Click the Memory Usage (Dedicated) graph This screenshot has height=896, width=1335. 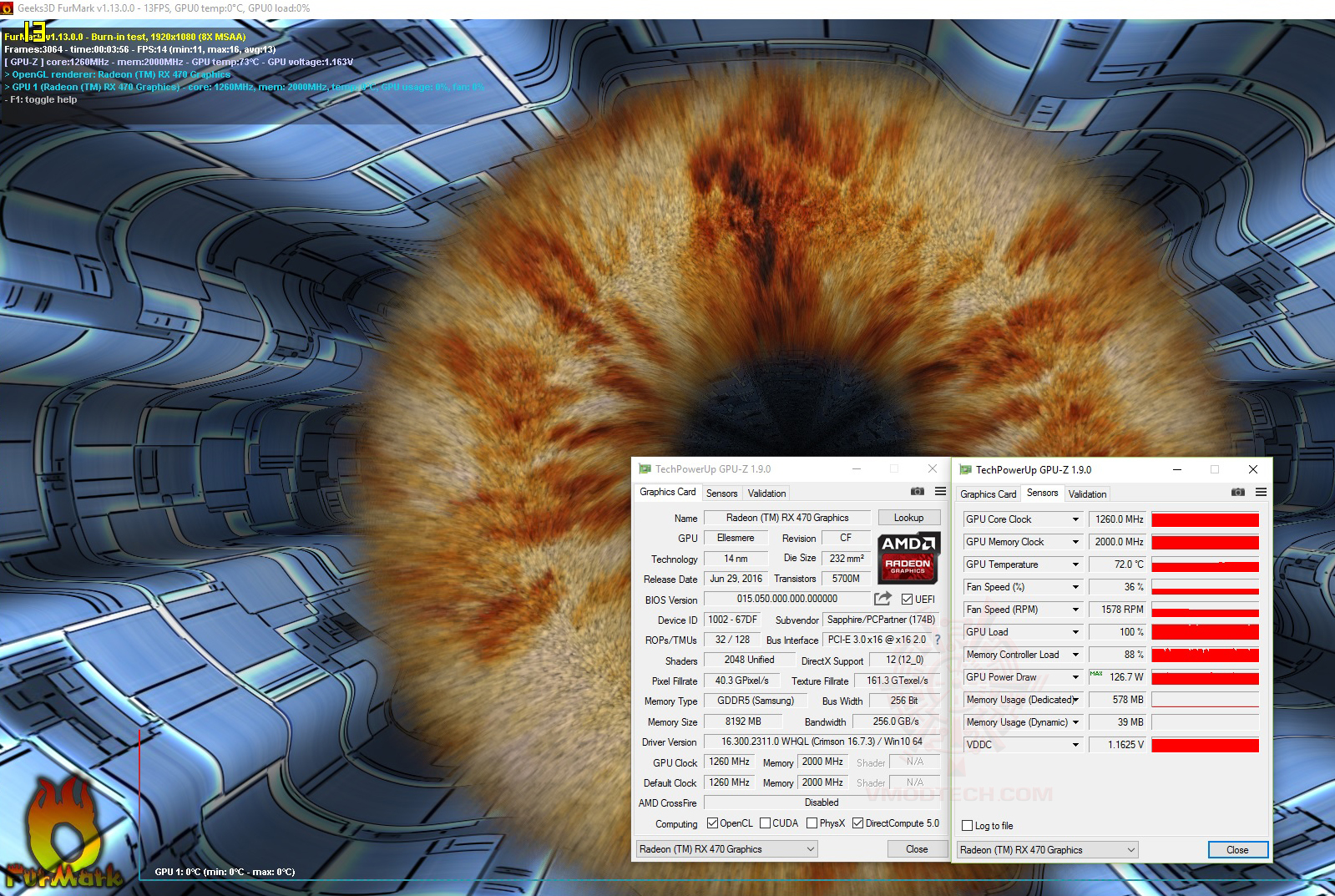click(1205, 700)
